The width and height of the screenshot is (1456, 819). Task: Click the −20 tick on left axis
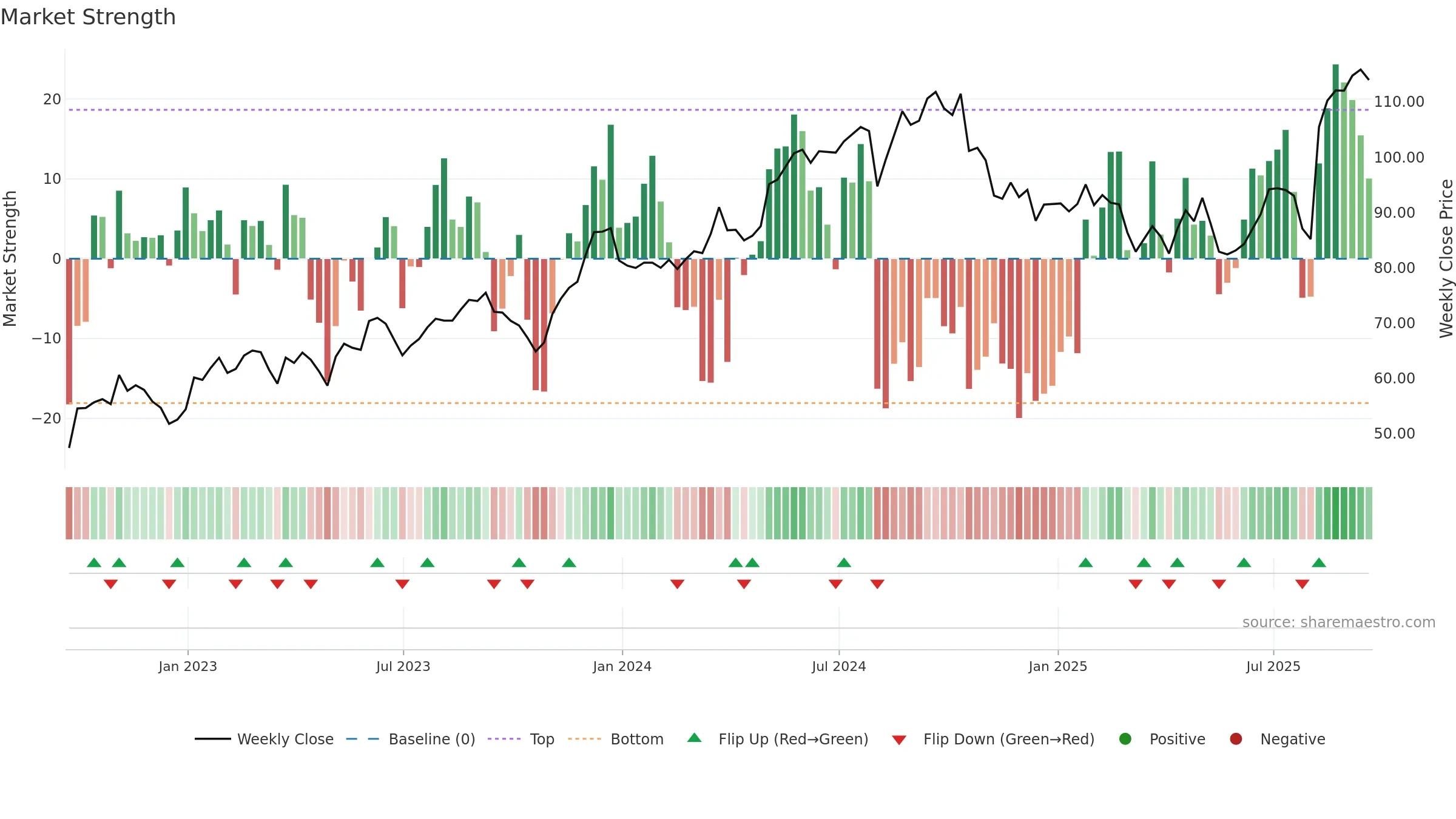(47, 418)
